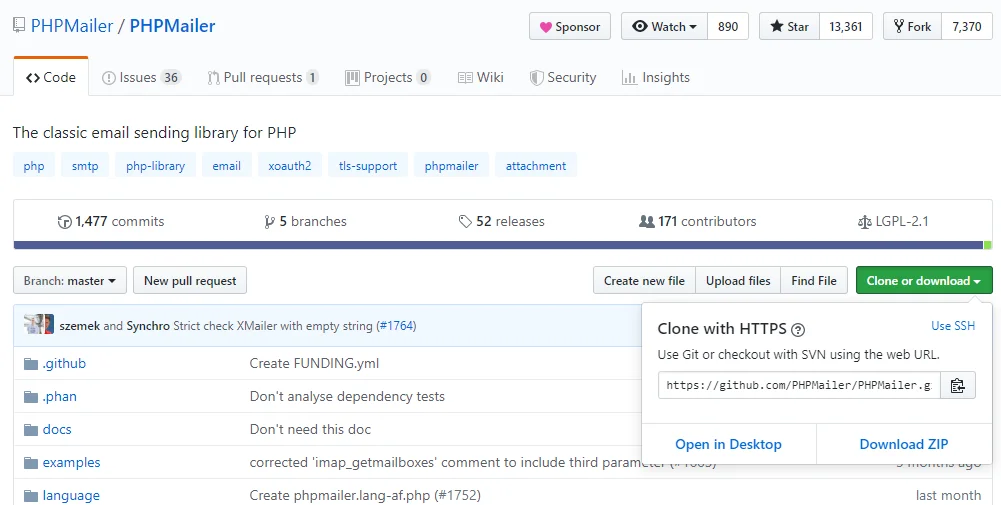Open pull request #1764 link
The image size is (1001, 505).
click(x=396, y=326)
